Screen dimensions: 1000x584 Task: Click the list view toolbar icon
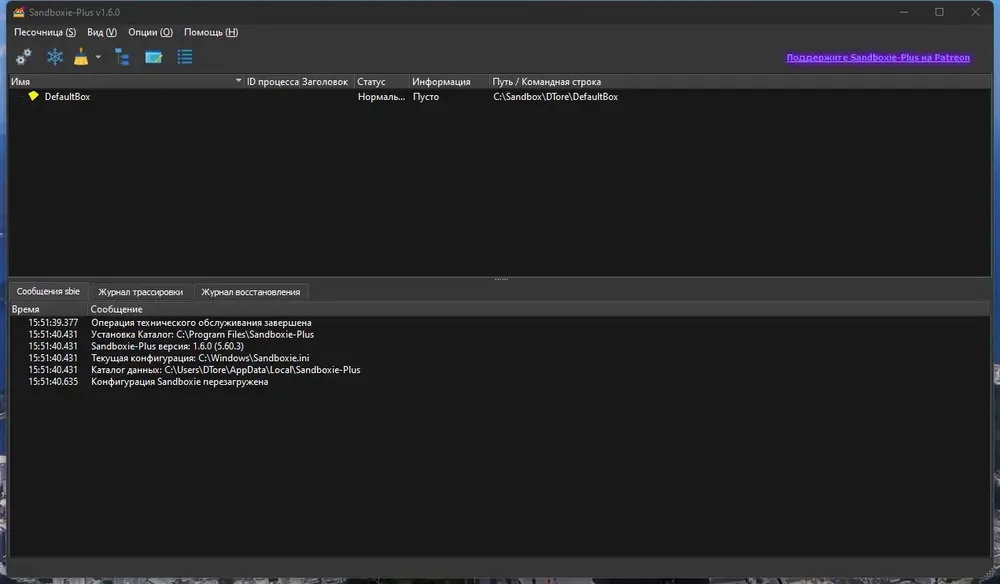point(185,57)
